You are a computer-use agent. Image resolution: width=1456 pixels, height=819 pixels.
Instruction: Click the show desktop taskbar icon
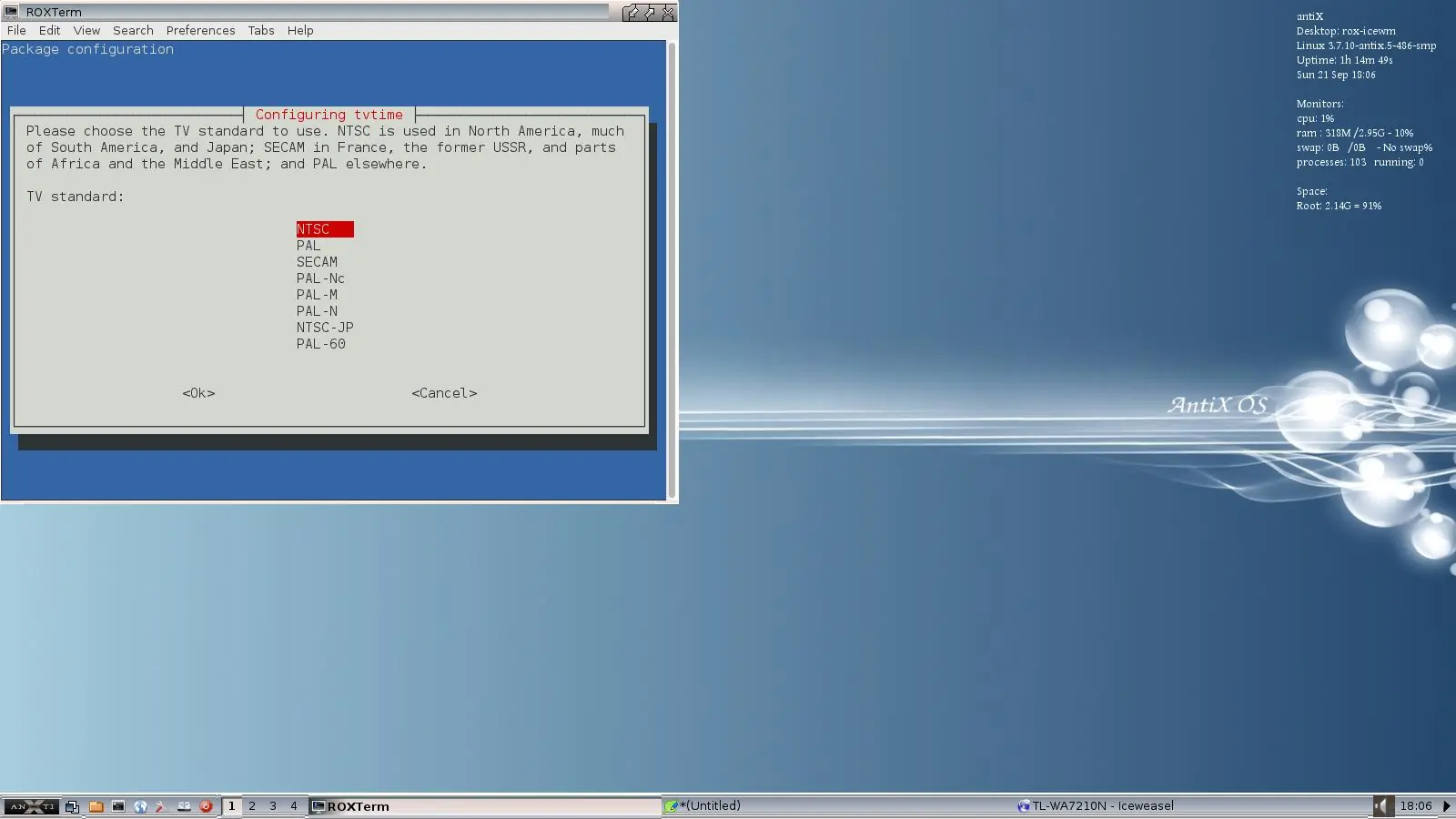(x=73, y=806)
